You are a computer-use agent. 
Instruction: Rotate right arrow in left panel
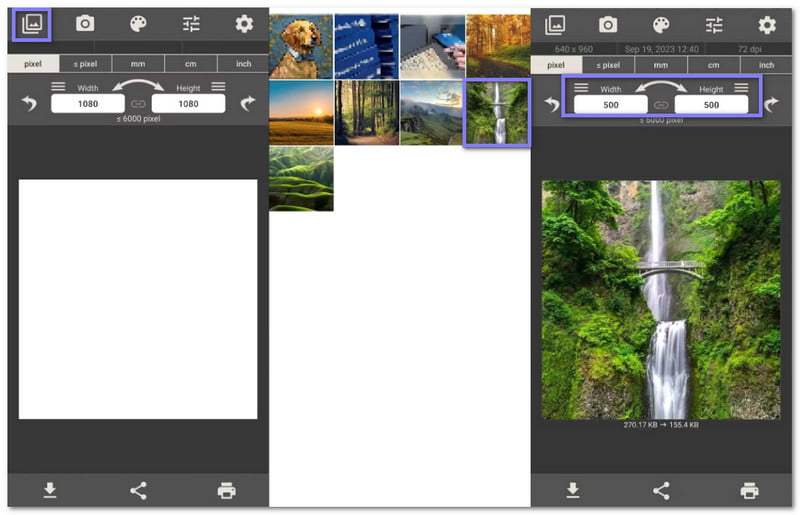tap(248, 104)
